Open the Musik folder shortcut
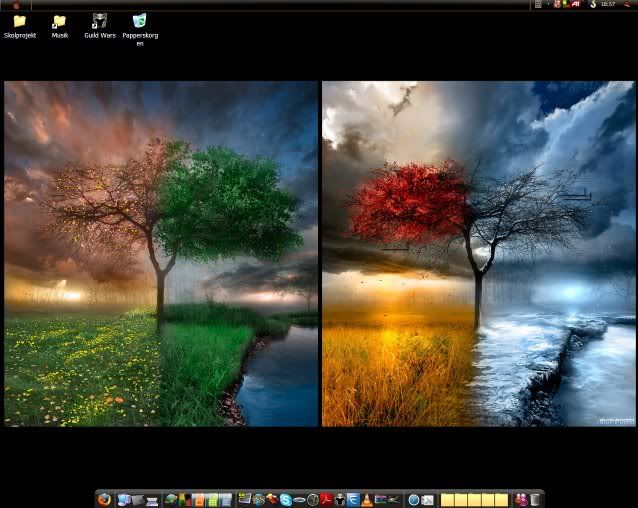 tap(59, 21)
